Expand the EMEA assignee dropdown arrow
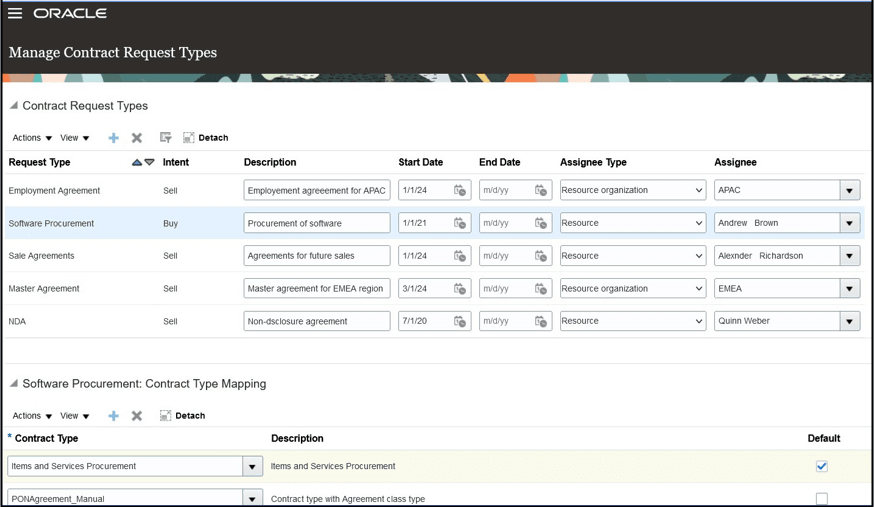Viewport: 874px width, 507px height. 849,289
